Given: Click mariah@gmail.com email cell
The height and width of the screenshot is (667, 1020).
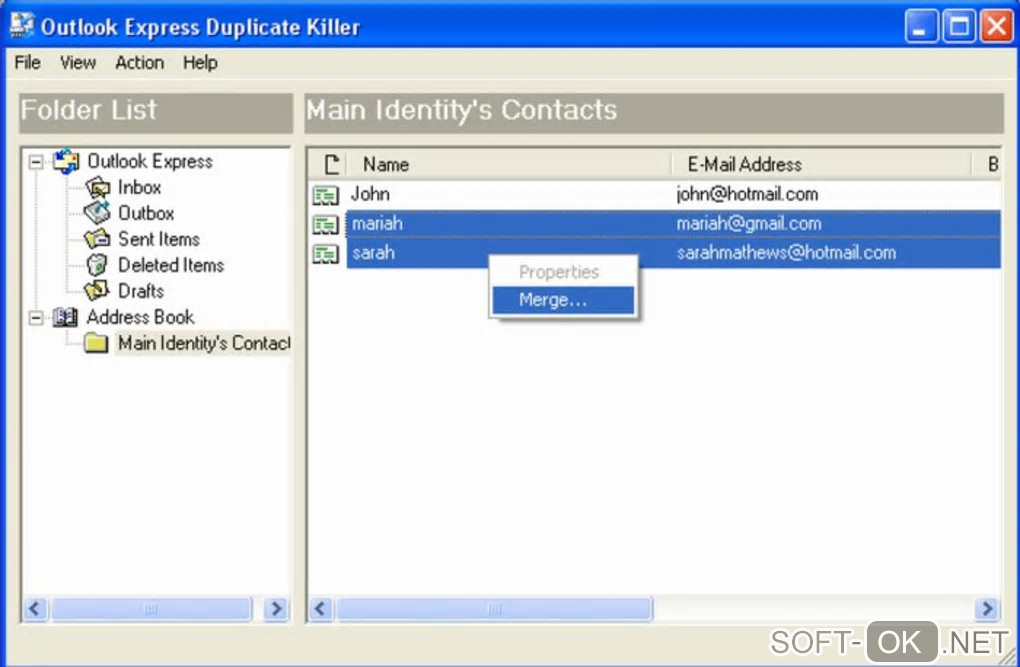Looking at the screenshot, I should coord(749,224).
